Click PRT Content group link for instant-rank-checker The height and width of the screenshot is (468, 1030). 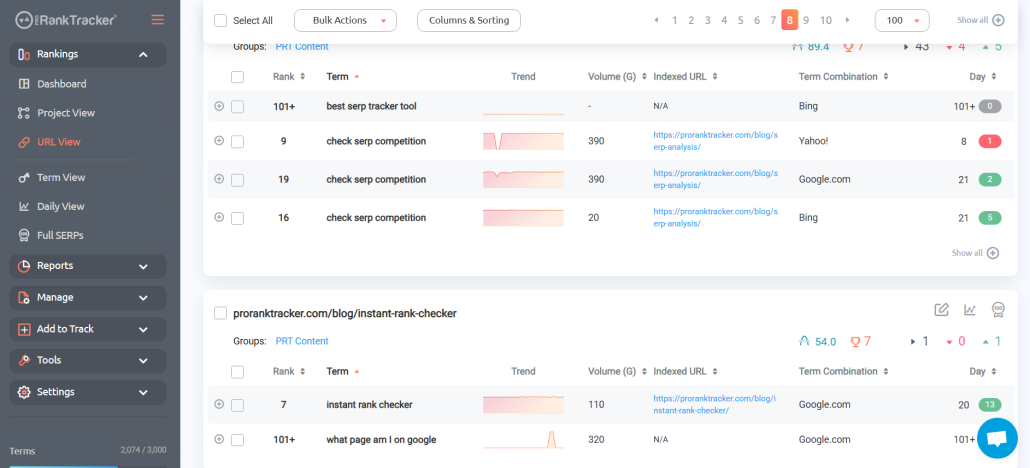(302, 341)
